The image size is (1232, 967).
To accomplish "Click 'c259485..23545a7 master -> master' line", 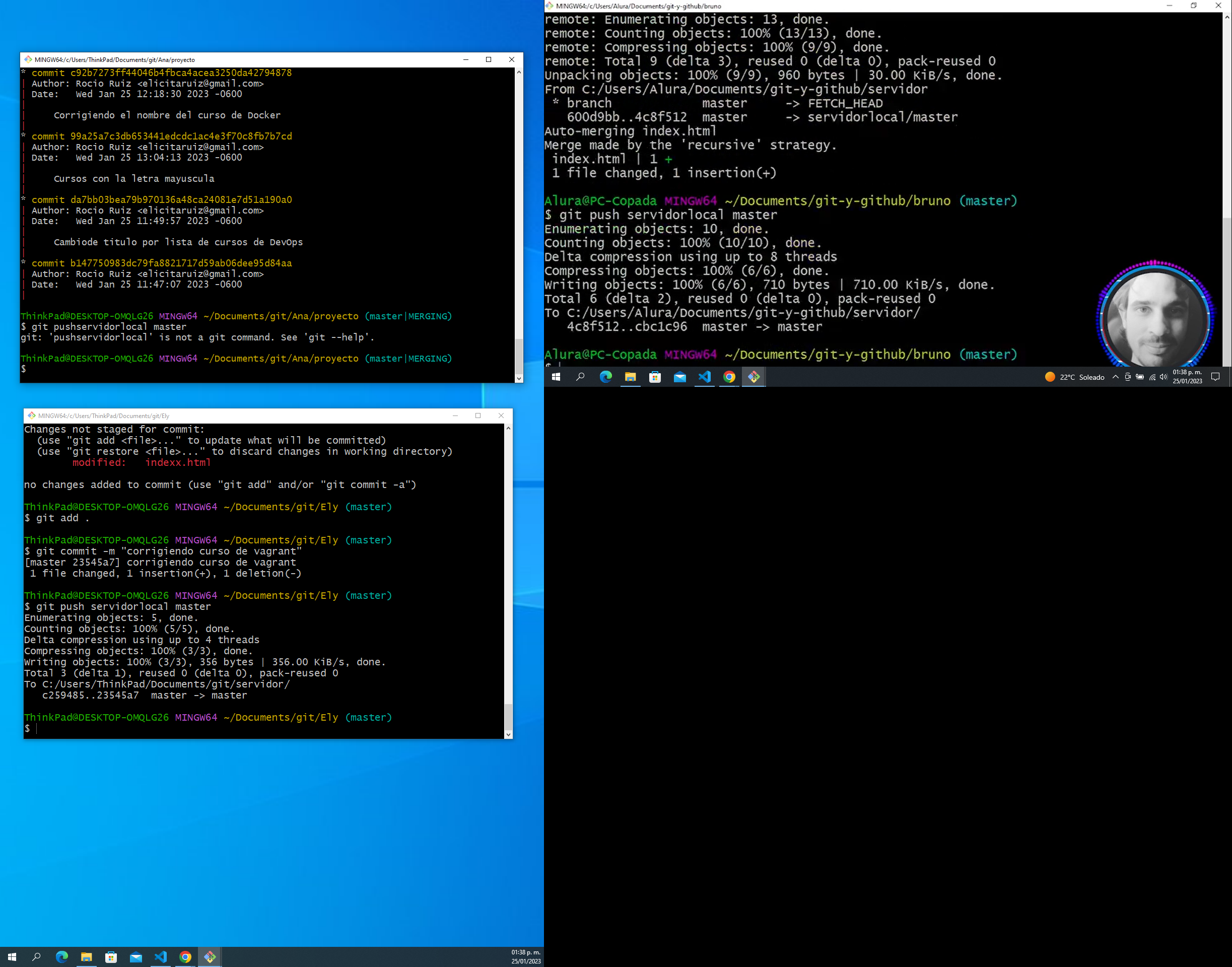I will point(145,695).
